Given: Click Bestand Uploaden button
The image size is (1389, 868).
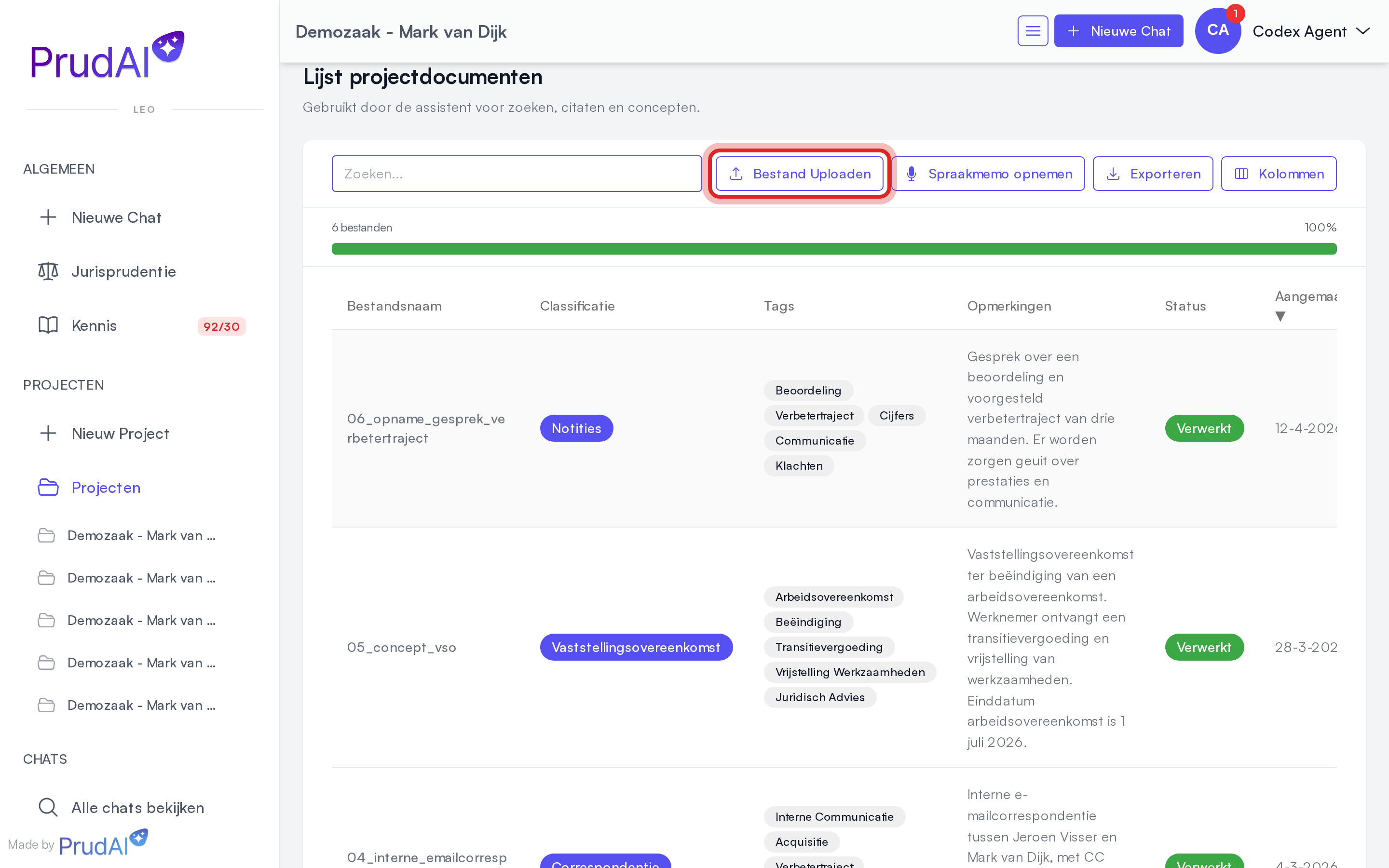Looking at the screenshot, I should [x=799, y=174].
